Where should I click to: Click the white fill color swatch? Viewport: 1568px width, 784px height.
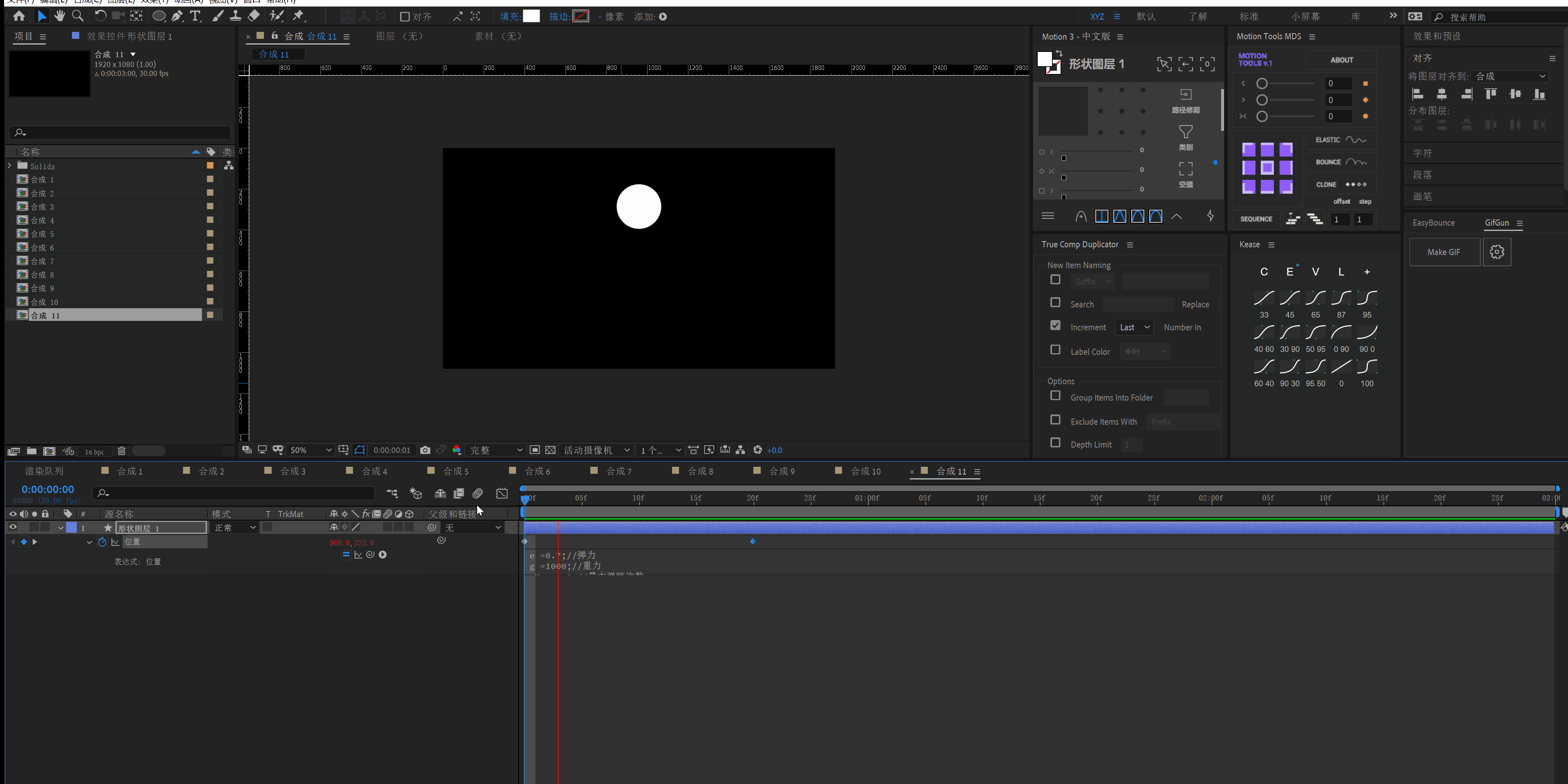[532, 16]
